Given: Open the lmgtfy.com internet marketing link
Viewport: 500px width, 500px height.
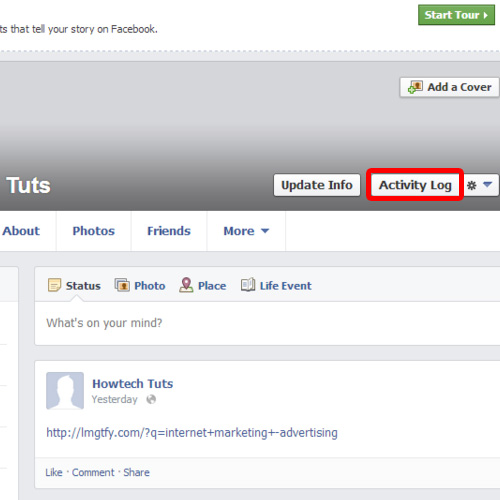Looking at the screenshot, I should pos(192,433).
